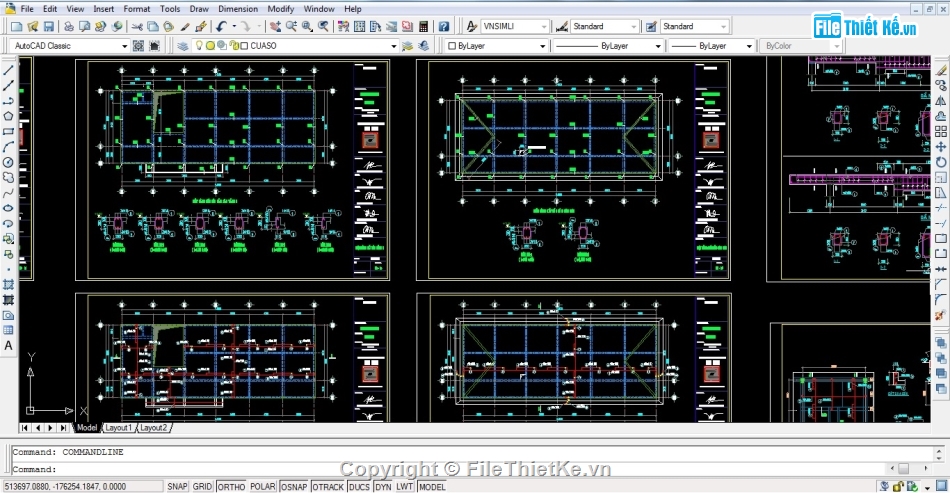Open the QuickCalc calculator icon
950x493 pixels.
(x=424, y=27)
